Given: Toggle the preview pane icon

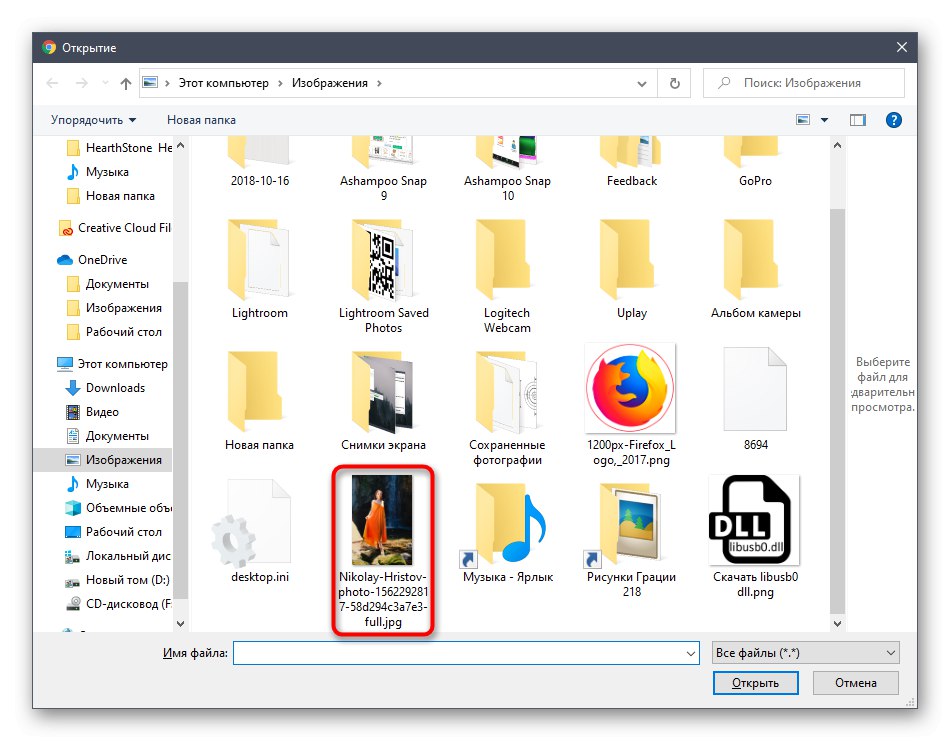Looking at the screenshot, I should (858, 120).
